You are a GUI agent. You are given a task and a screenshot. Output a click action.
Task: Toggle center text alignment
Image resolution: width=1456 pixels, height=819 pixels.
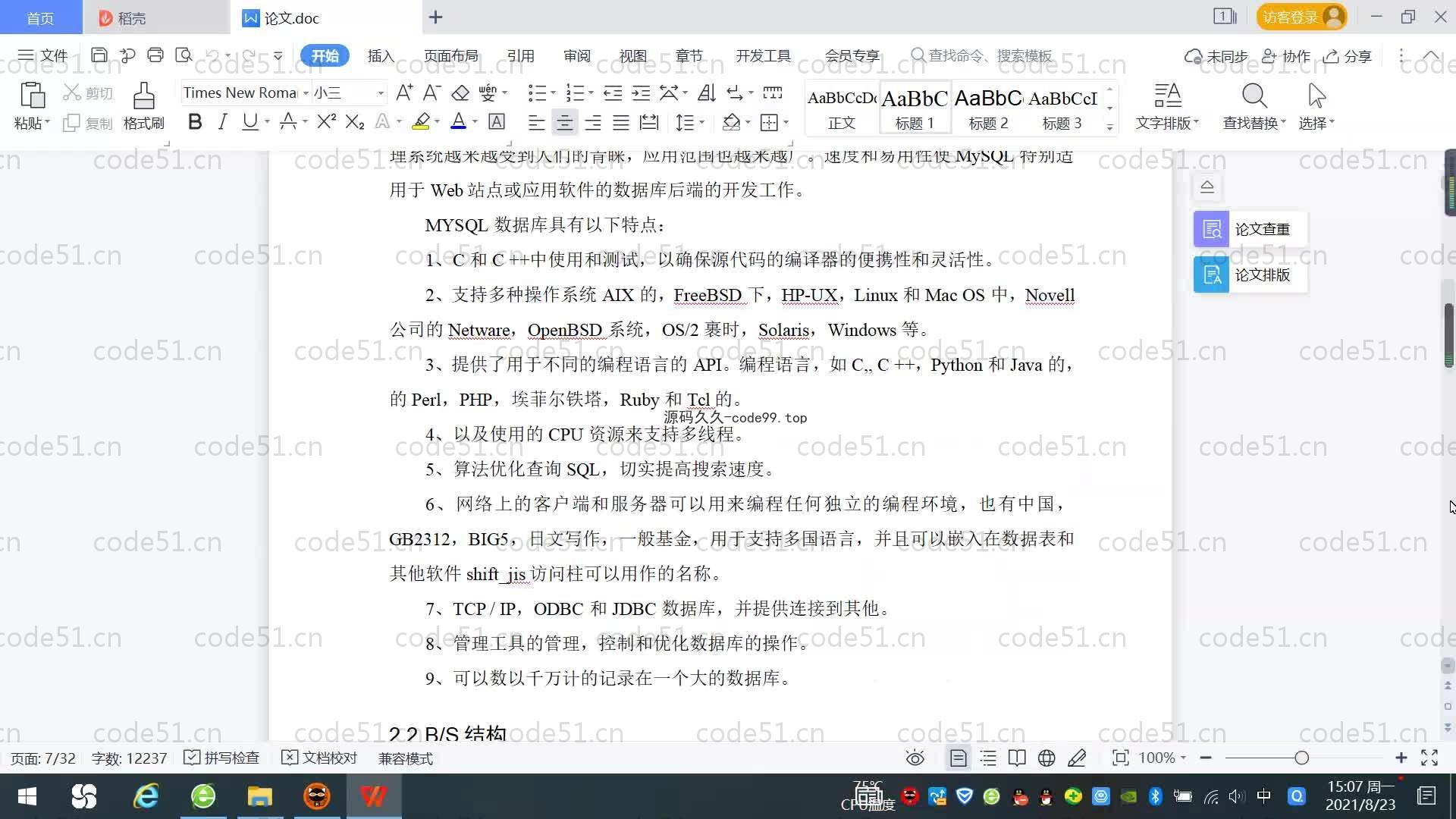point(564,122)
